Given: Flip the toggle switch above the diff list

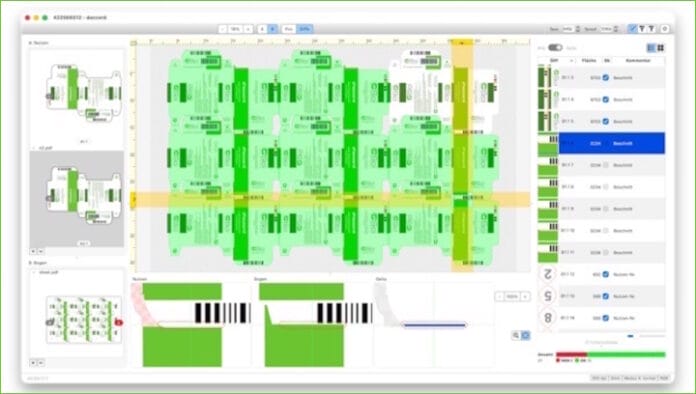Looking at the screenshot, I should point(555,47).
